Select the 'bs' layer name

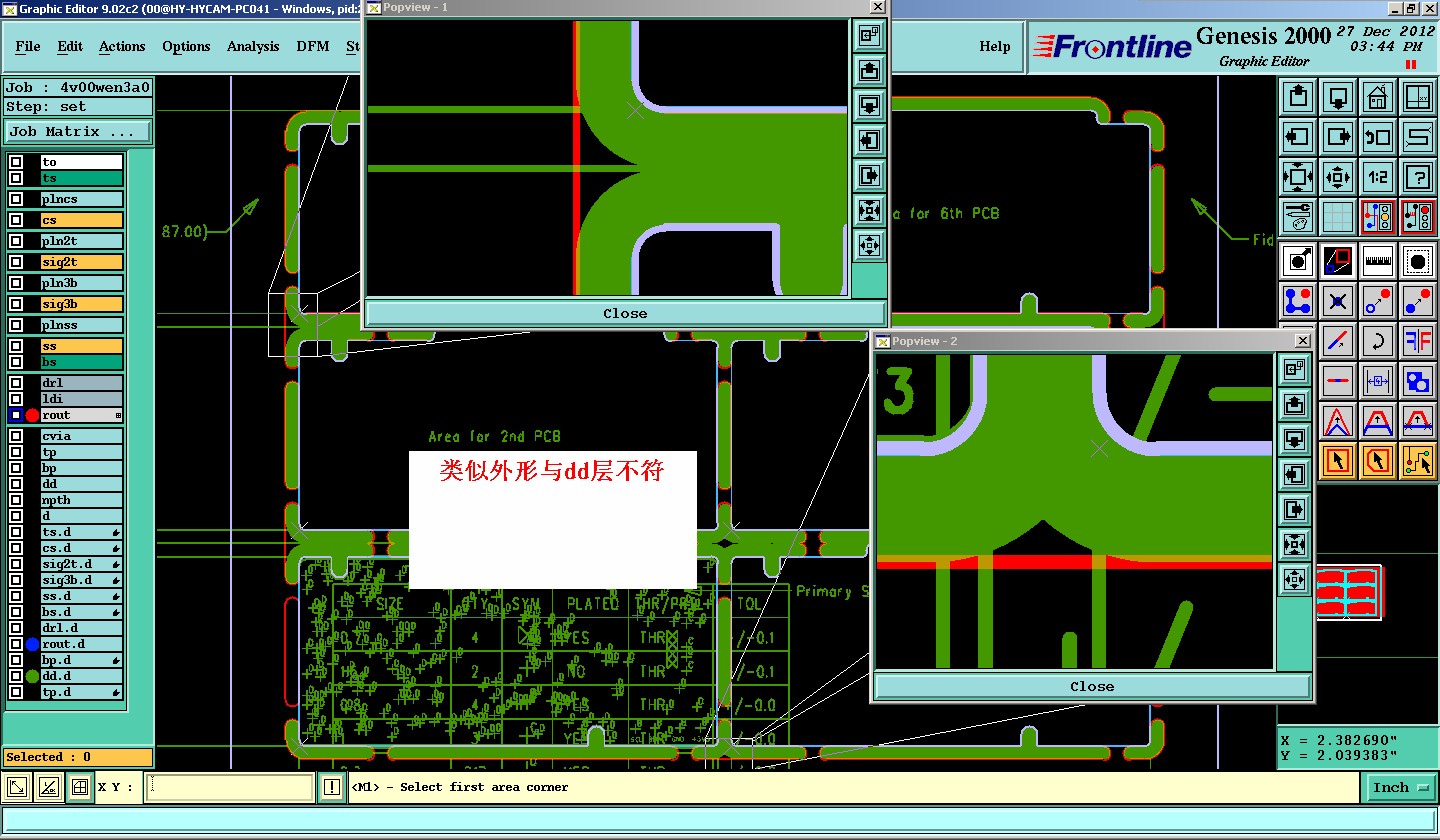[81, 362]
